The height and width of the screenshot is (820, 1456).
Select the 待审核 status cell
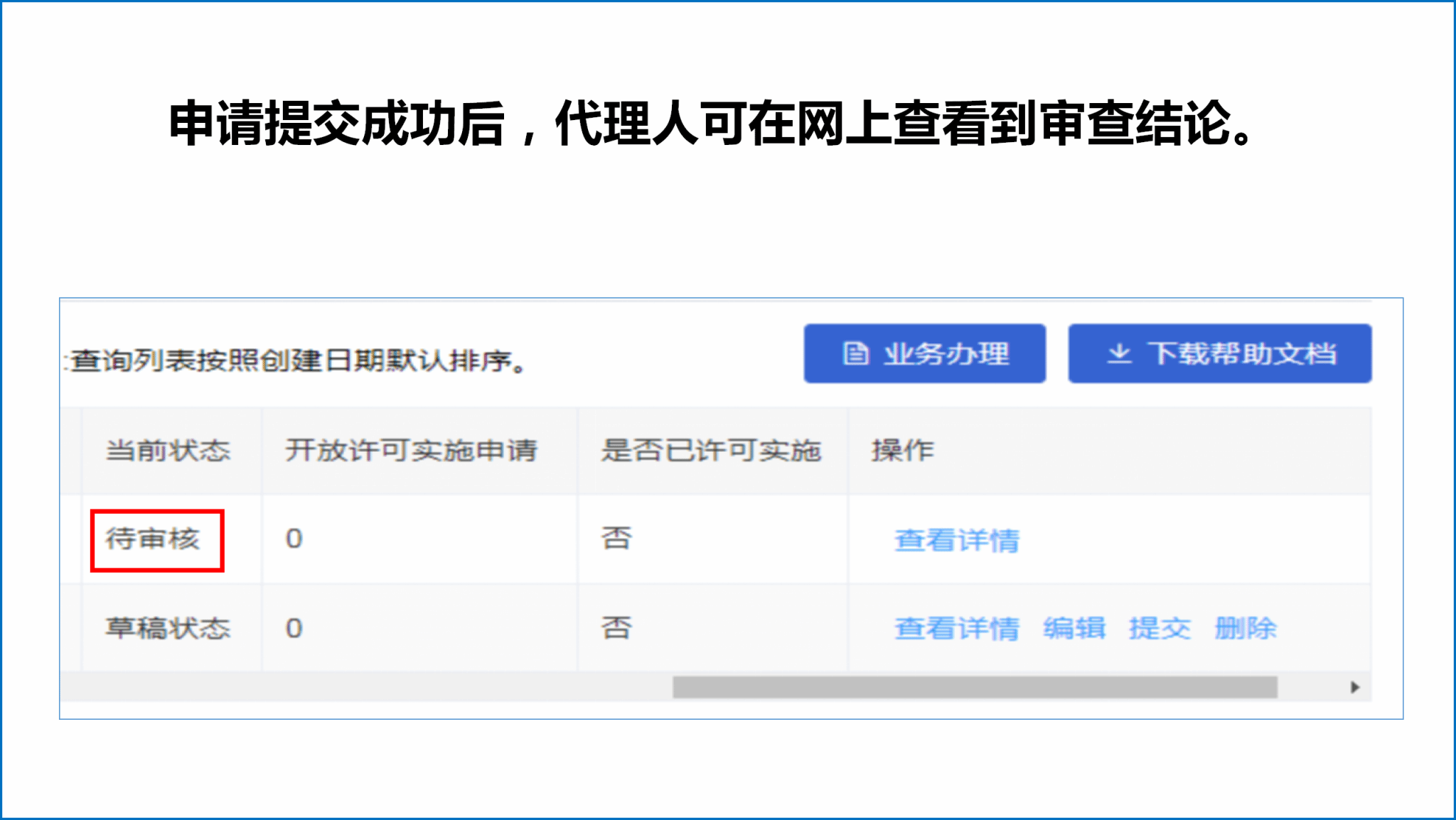pos(153,539)
